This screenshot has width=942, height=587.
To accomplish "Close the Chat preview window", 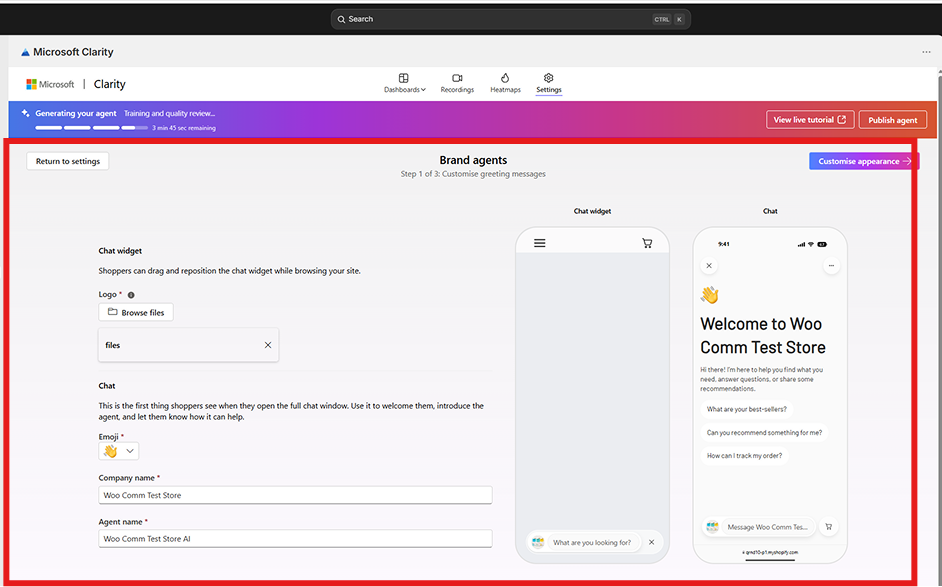I will [709, 266].
